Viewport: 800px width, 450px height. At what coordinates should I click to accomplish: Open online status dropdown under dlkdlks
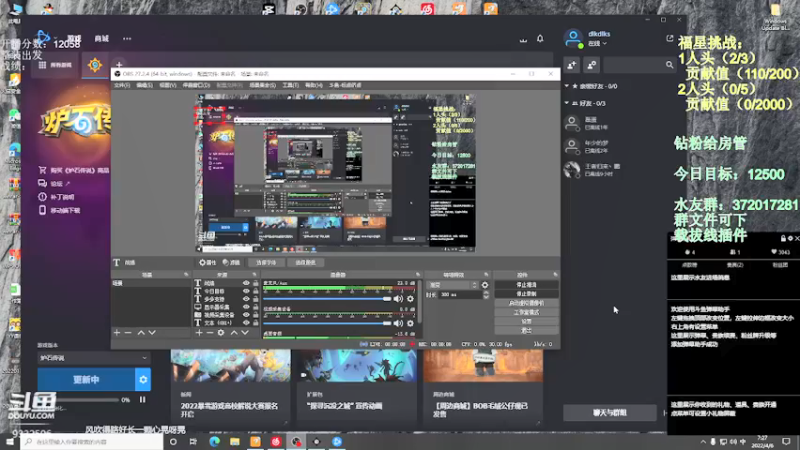597,44
